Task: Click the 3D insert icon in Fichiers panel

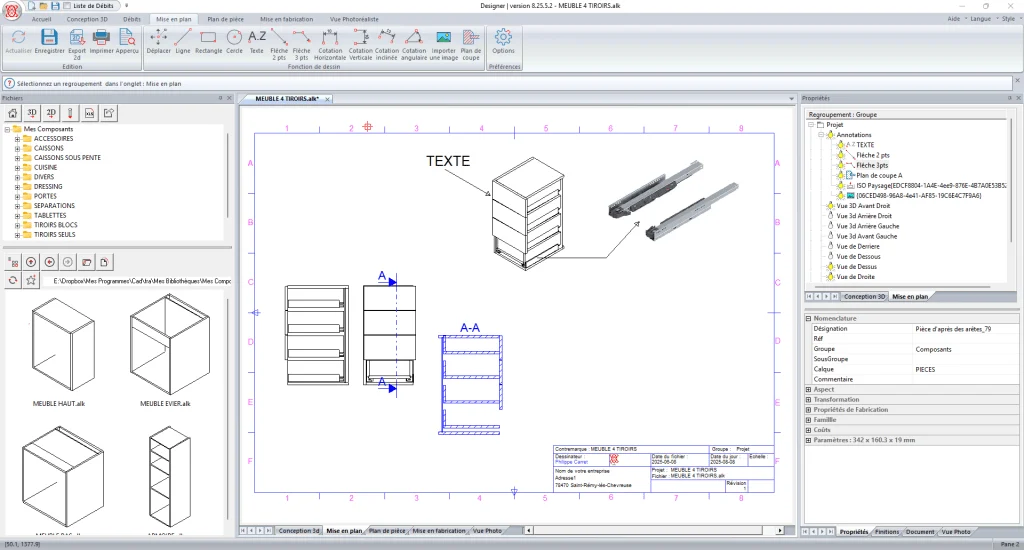Action: tap(31, 113)
